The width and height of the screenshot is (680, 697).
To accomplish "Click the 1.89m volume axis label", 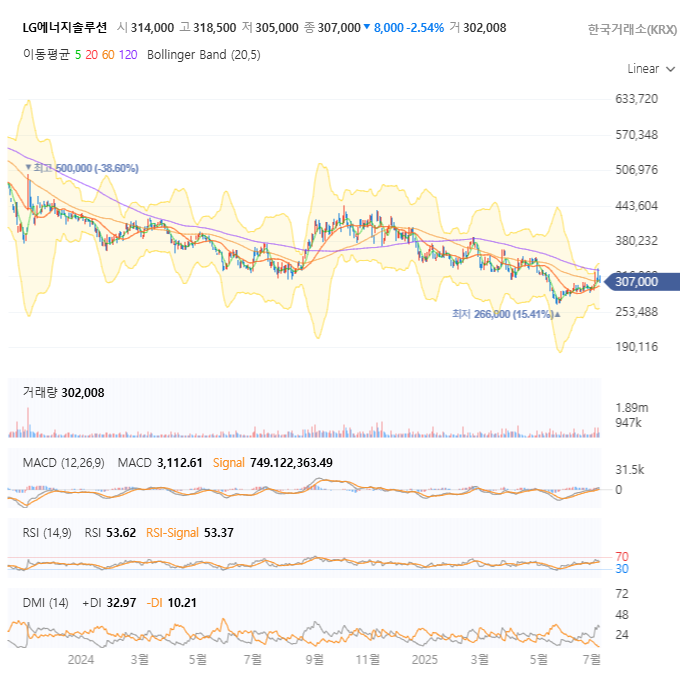I will [632, 408].
